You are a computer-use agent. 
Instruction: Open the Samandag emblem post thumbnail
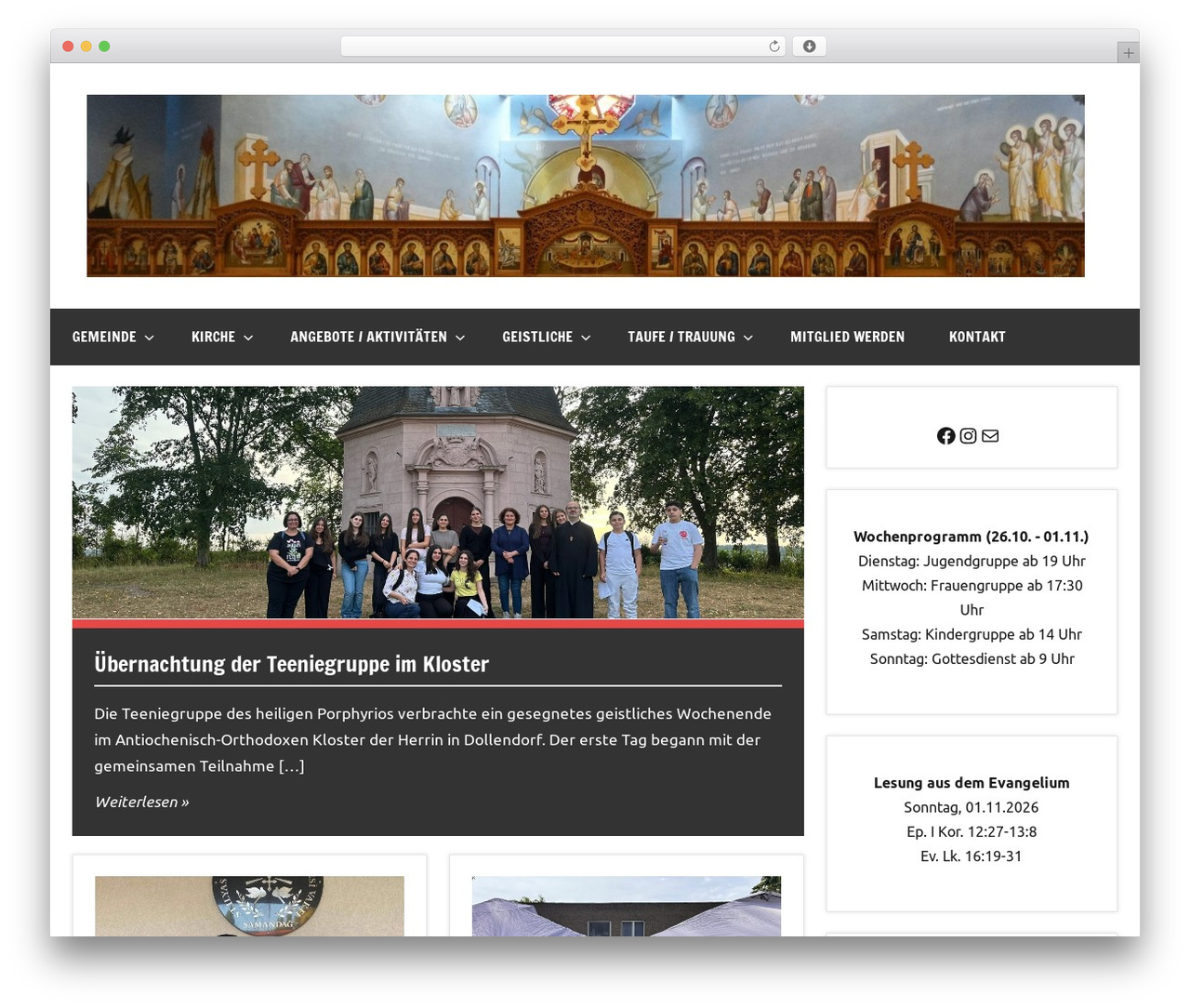pos(249,906)
